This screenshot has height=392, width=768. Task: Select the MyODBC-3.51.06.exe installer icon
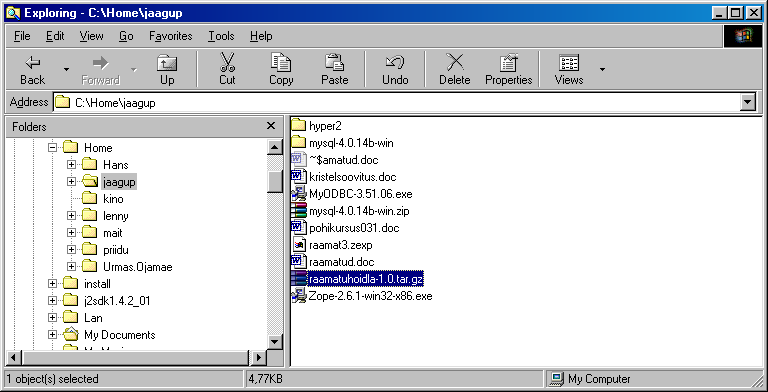click(x=298, y=194)
